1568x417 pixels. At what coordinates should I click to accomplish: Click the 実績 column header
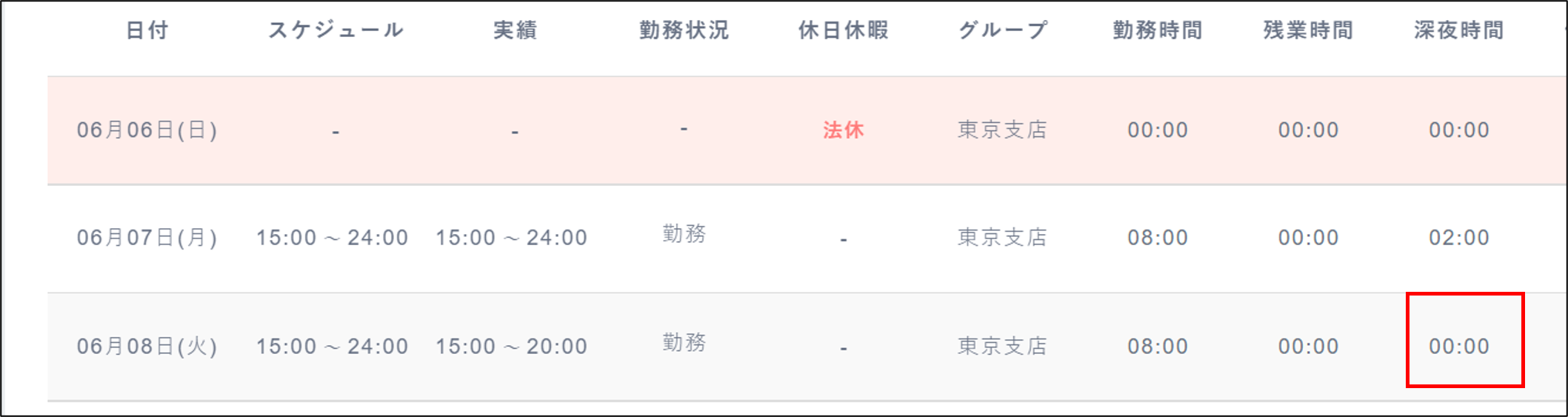(515, 30)
